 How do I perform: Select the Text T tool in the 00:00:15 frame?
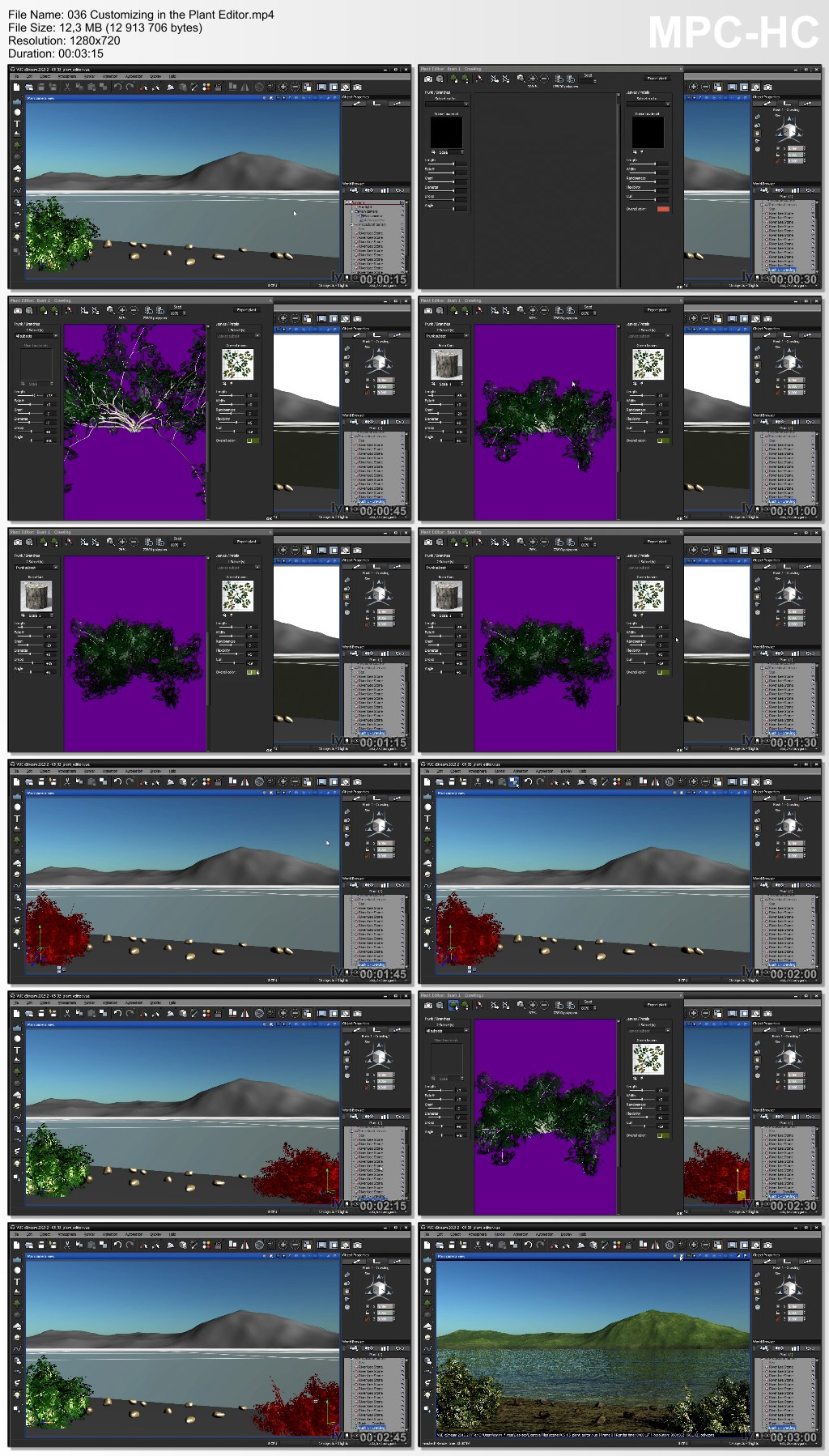pos(17,123)
